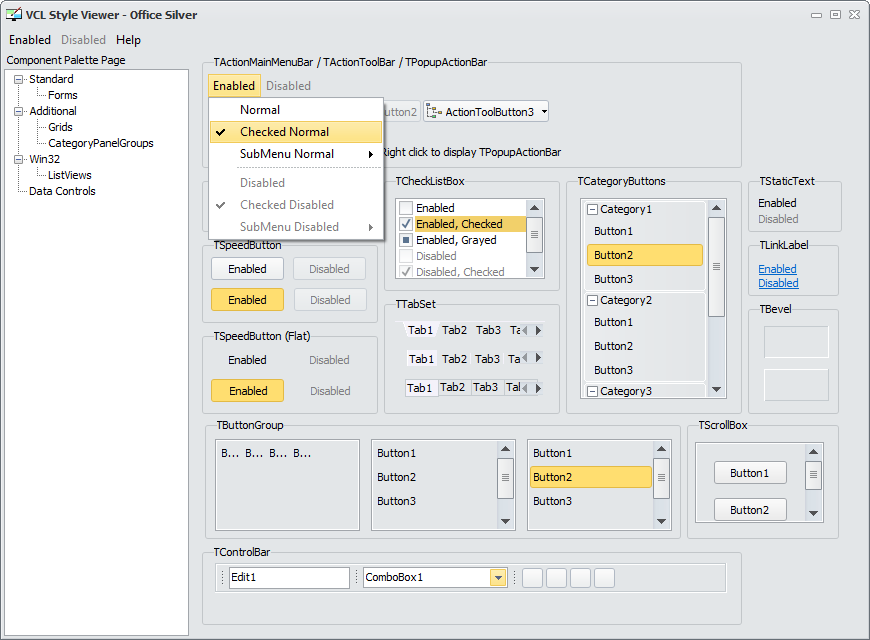Select Tab3 in the middle TTabSet row
Viewport: 870px width, 640px height.
pyautogui.click(x=487, y=359)
